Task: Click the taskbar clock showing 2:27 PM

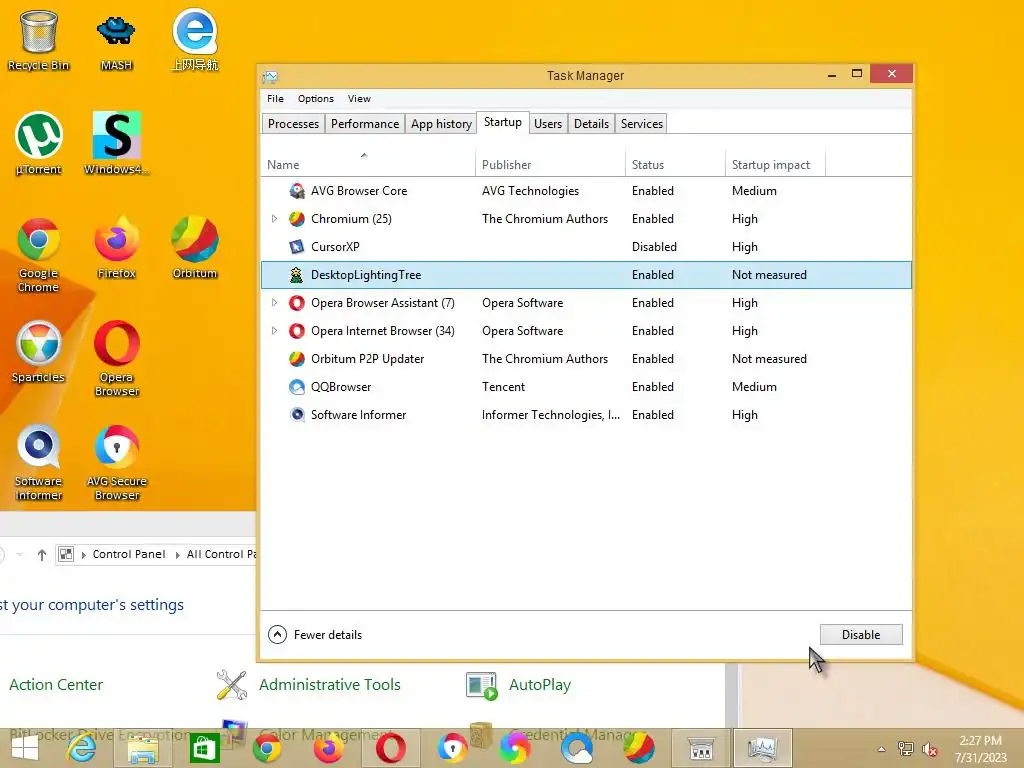Action: tap(980, 749)
